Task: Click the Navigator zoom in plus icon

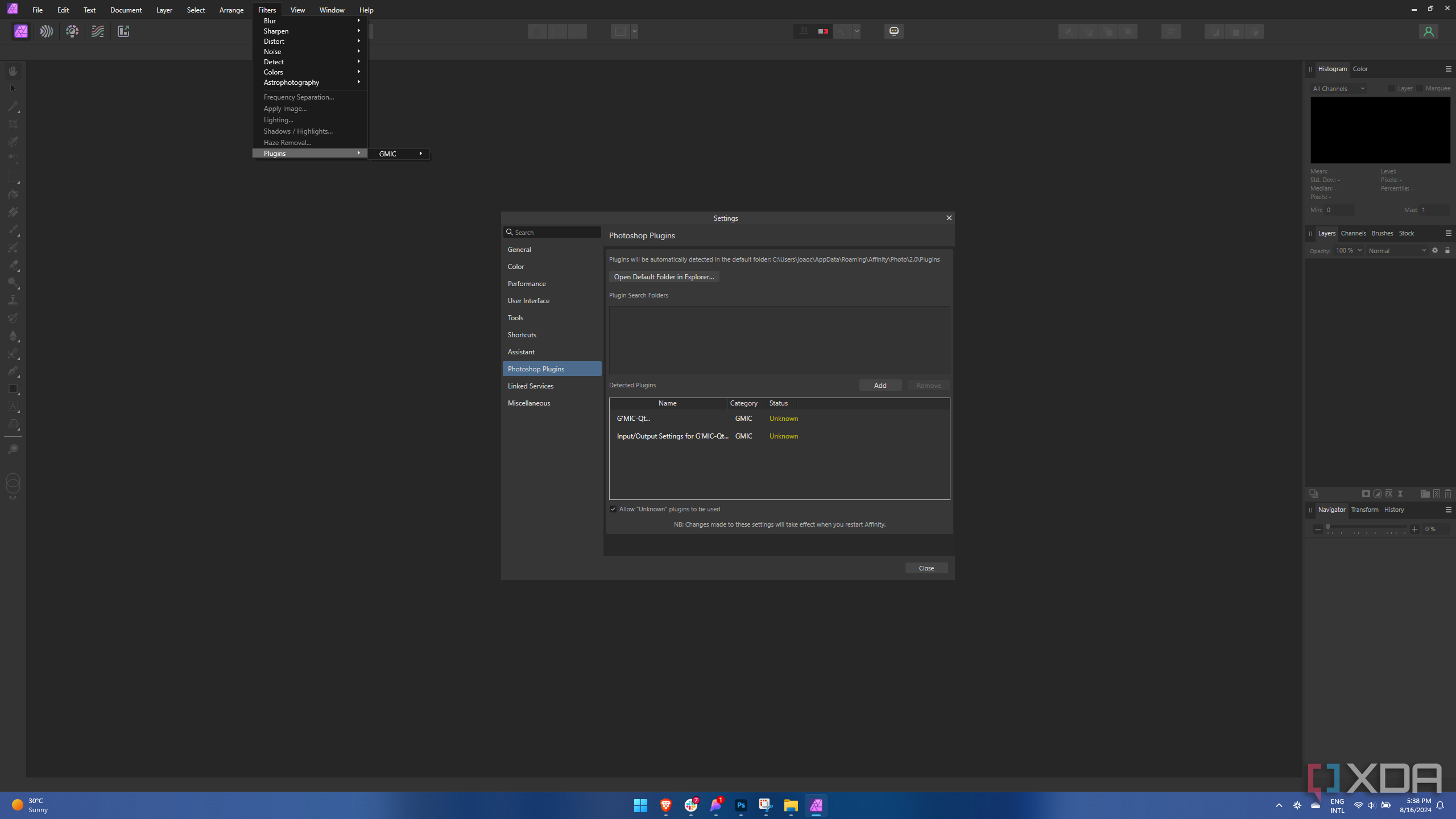Action: tap(1415, 529)
